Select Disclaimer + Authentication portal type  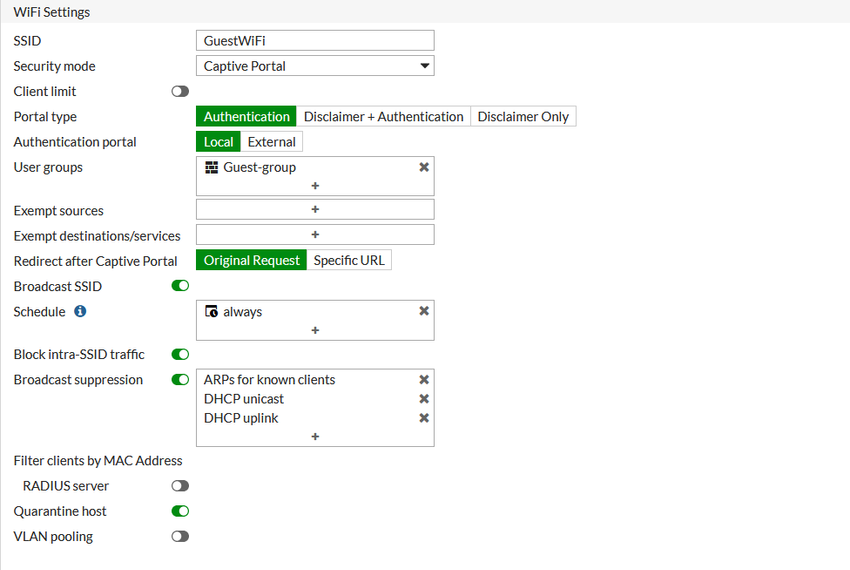coord(383,117)
